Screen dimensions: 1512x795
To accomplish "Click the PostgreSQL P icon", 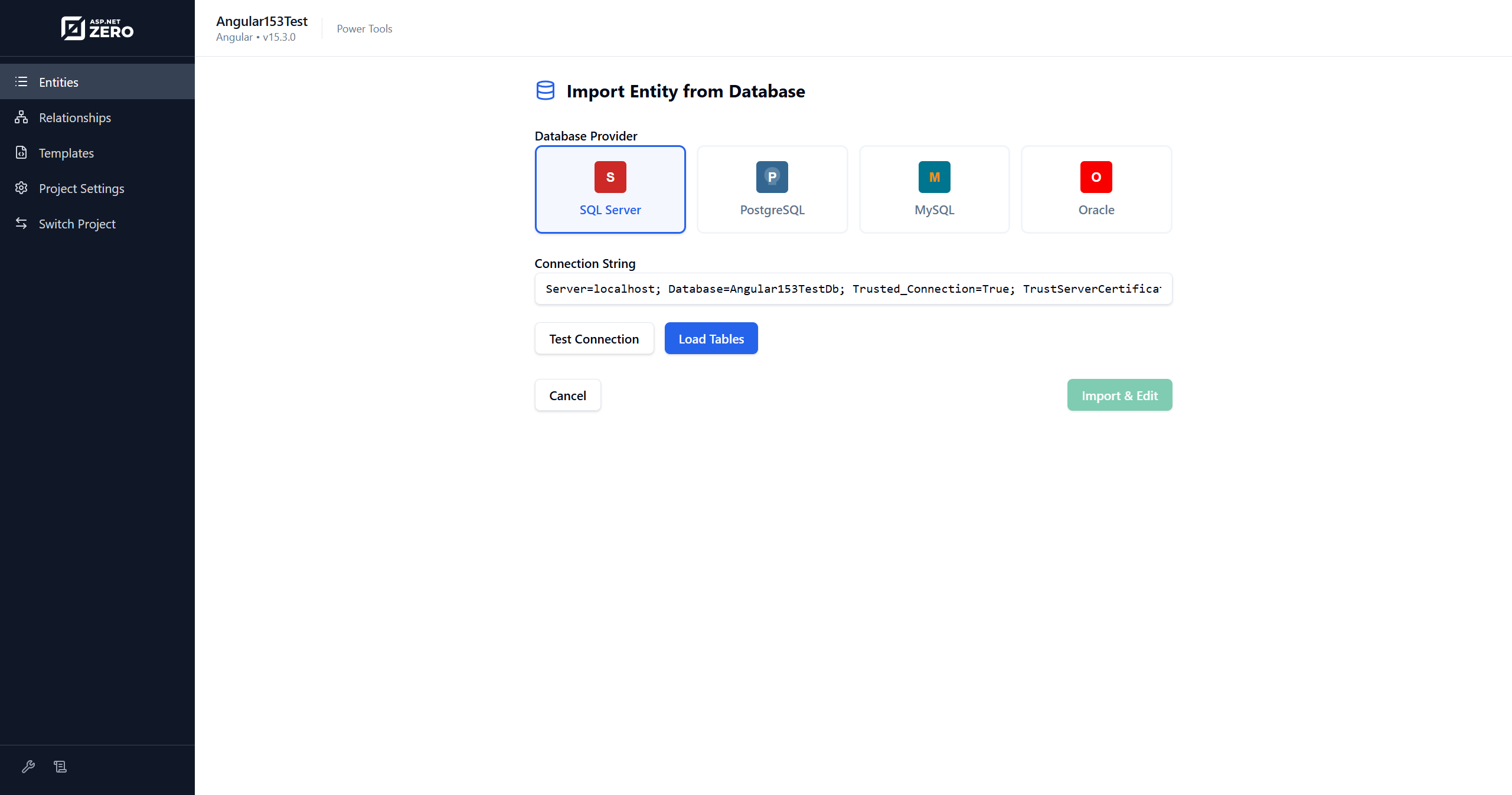I will pyautogui.click(x=772, y=177).
